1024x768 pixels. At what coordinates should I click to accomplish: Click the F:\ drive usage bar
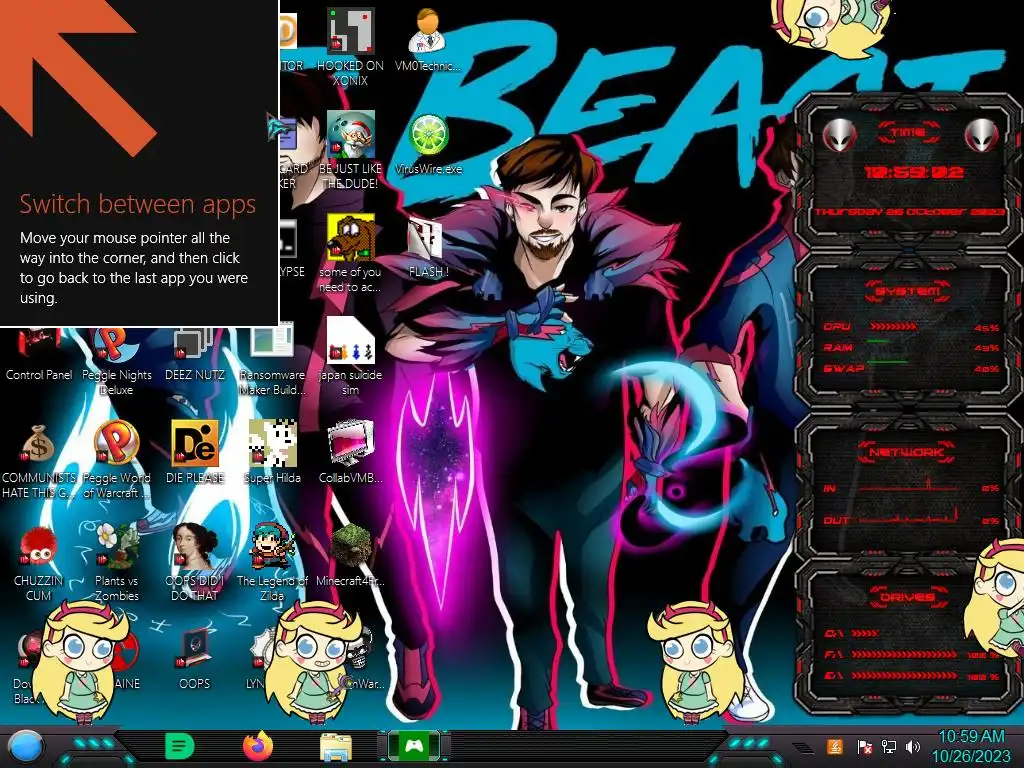904,654
